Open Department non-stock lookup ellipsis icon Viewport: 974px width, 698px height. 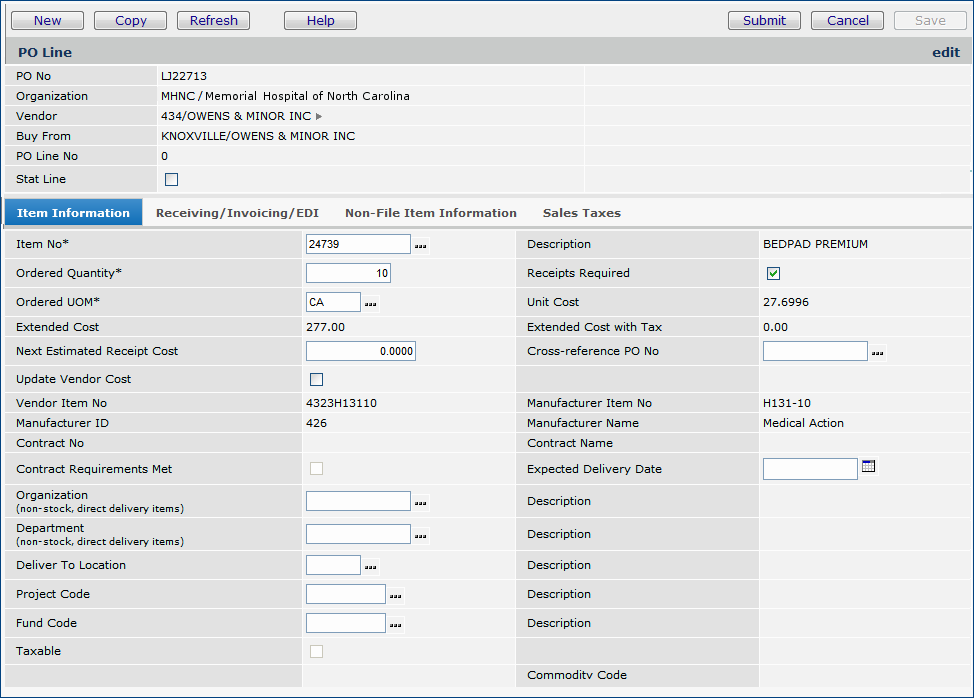pyautogui.click(x=421, y=535)
